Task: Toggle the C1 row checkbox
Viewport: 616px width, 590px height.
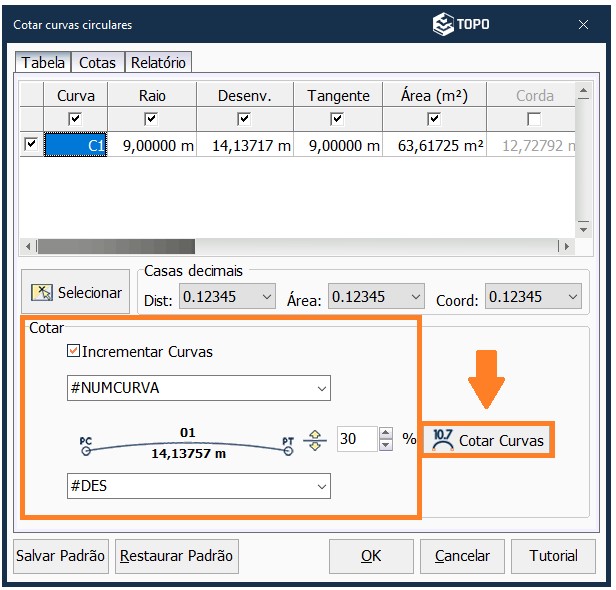Action: tap(31, 145)
